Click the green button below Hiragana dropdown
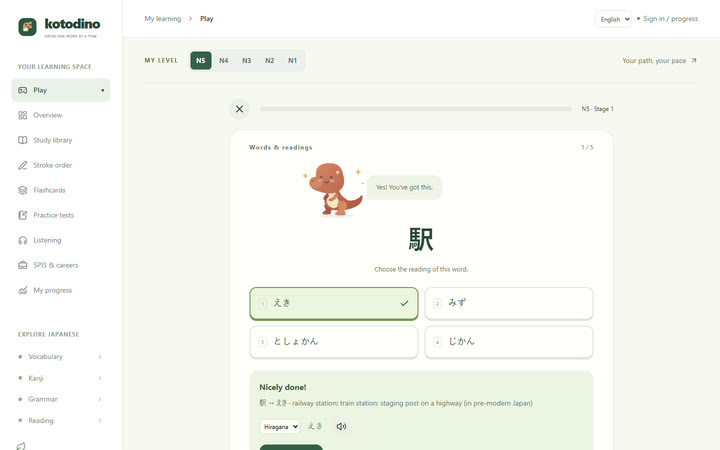Viewport: 720px width, 450px height. [291, 447]
